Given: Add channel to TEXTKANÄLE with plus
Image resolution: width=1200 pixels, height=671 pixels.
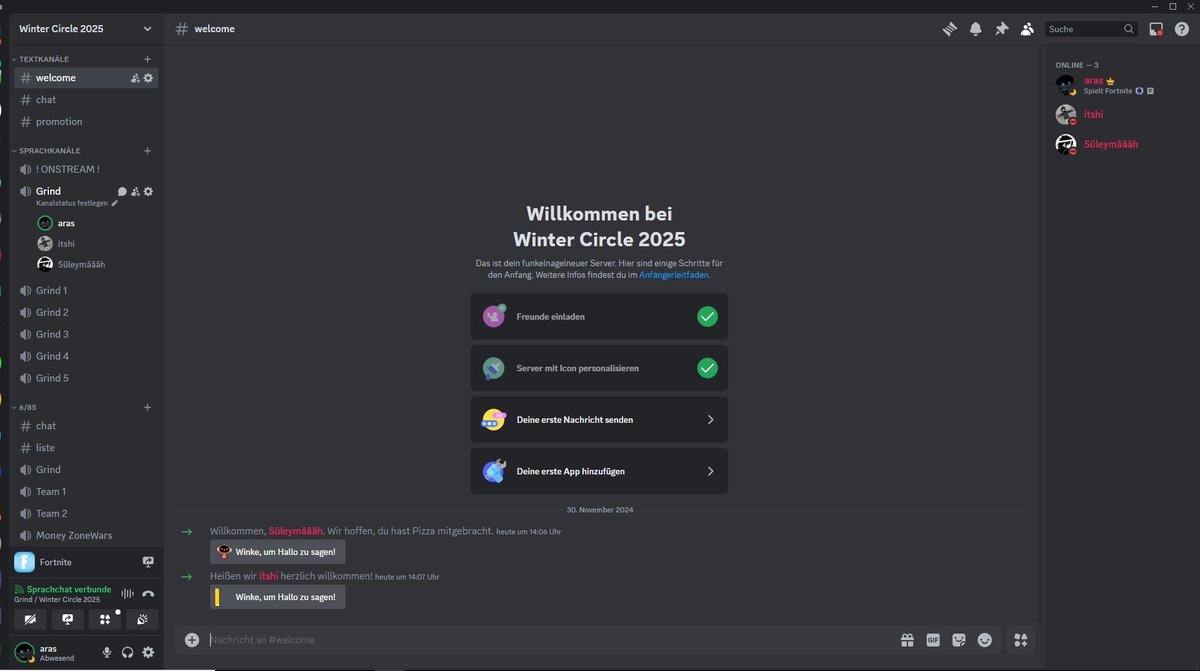Looking at the screenshot, I should 147,59.
